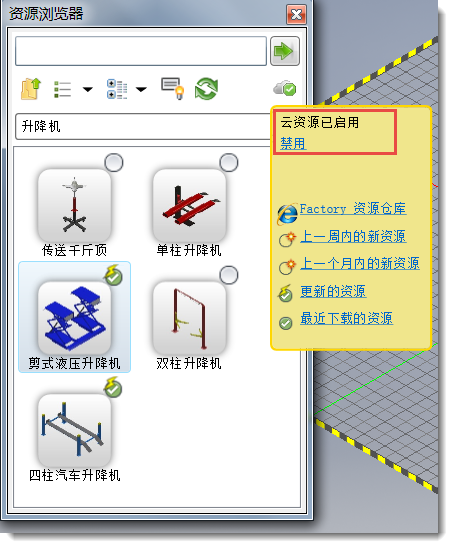Viewport: 453px width, 548px height.
Task: Click the search text field
Action: (141, 51)
